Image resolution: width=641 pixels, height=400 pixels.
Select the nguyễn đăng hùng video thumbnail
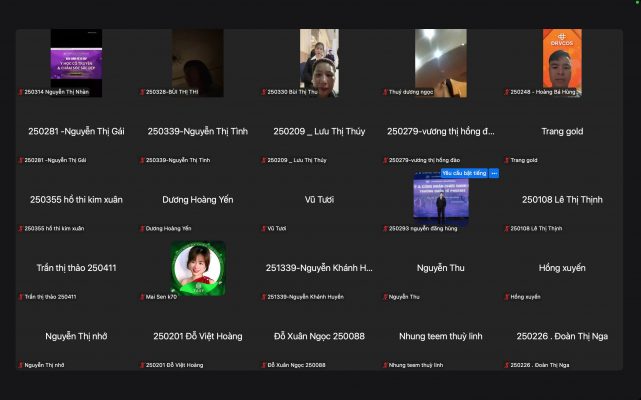click(x=440, y=198)
